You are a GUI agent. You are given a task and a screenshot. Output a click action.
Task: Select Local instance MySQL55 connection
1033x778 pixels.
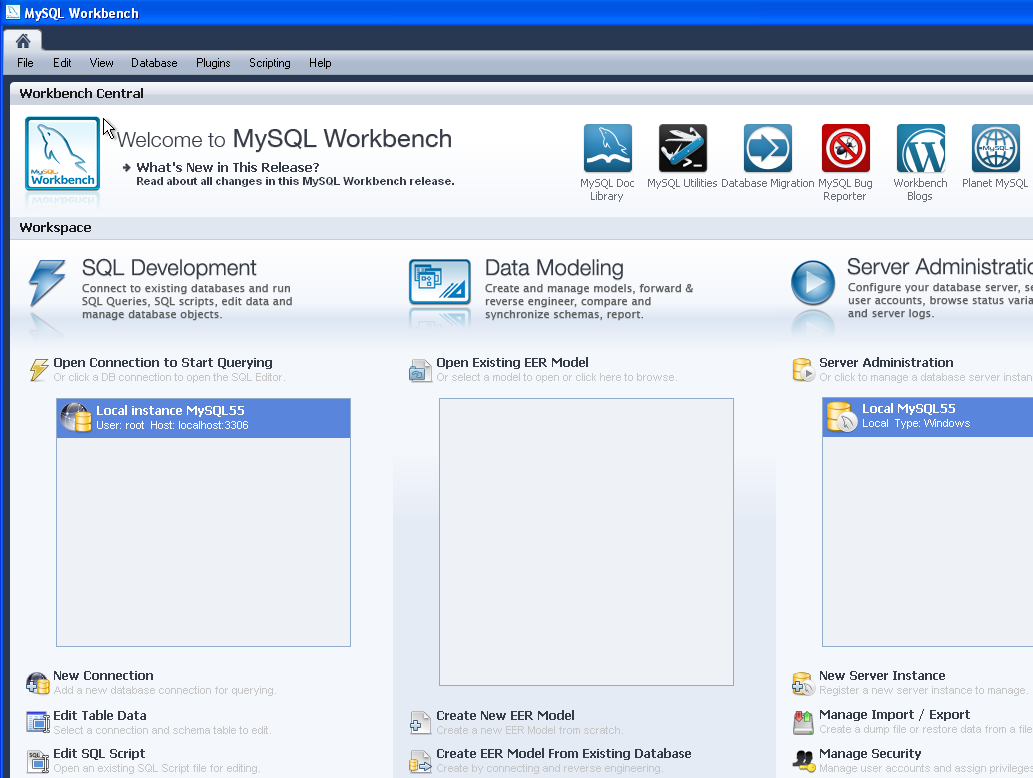[203, 418]
